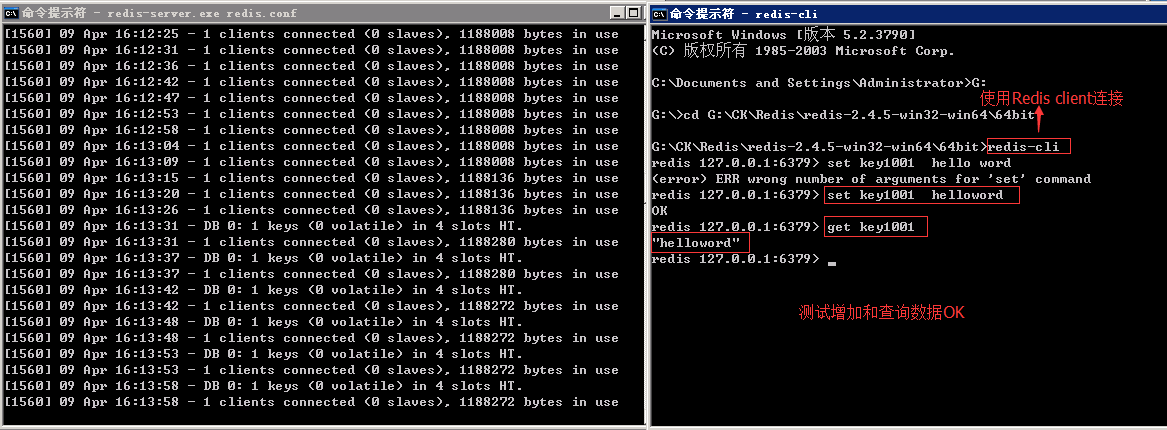Minimize the redis-server.exe command prompt window
This screenshot has width=1167, height=430.
coord(618,13)
